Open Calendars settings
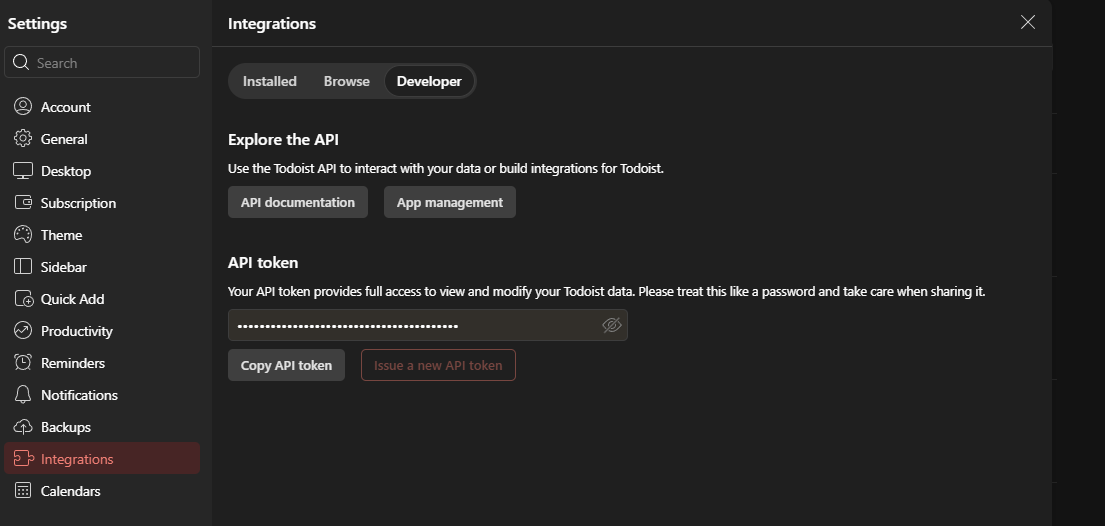Viewport: 1105px width, 526px height. pyautogui.click(x=102, y=491)
